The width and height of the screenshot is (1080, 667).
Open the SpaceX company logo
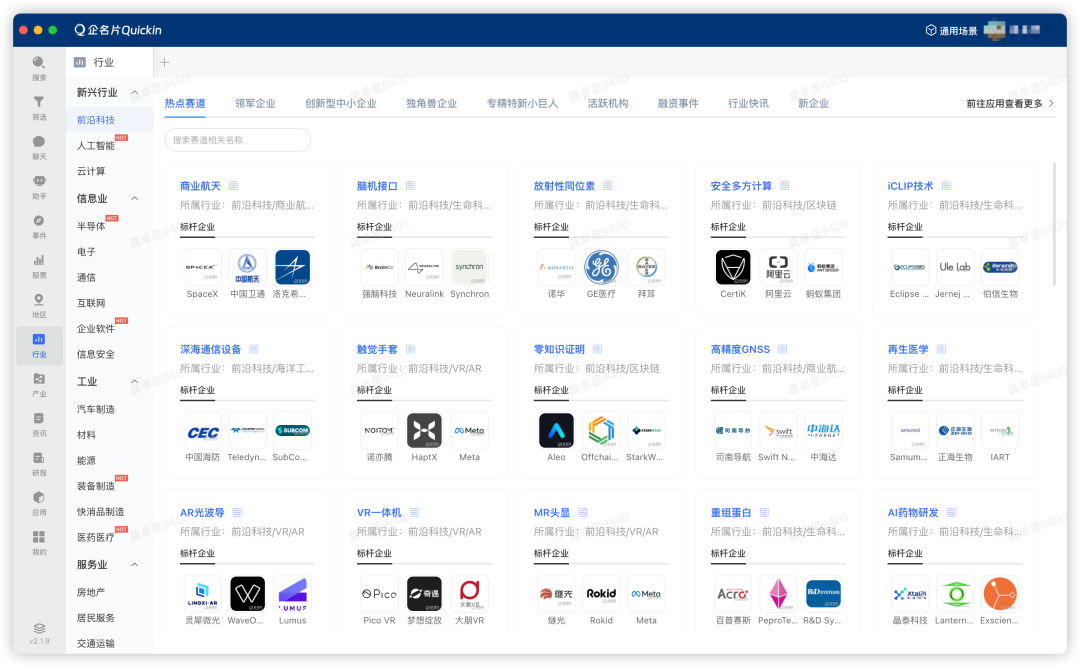point(202,267)
